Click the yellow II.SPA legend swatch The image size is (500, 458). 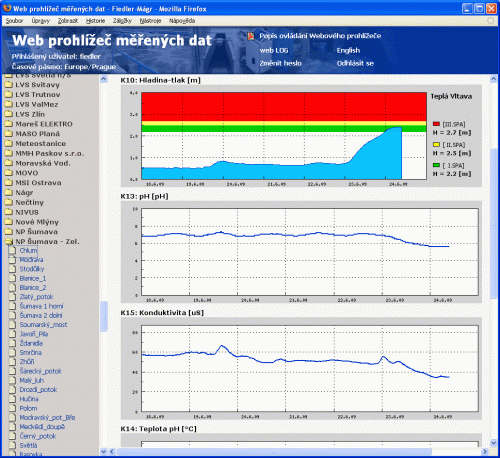pyautogui.click(x=436, y=145)
